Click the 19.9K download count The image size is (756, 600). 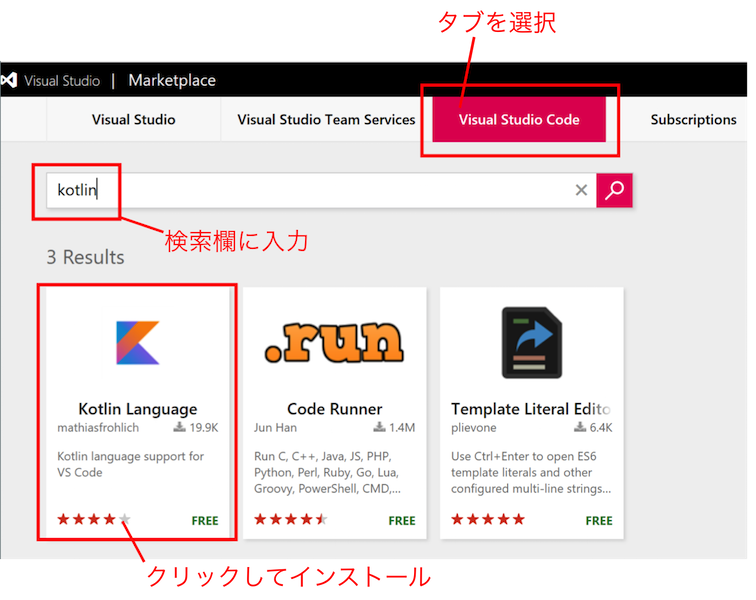(204, 427)
